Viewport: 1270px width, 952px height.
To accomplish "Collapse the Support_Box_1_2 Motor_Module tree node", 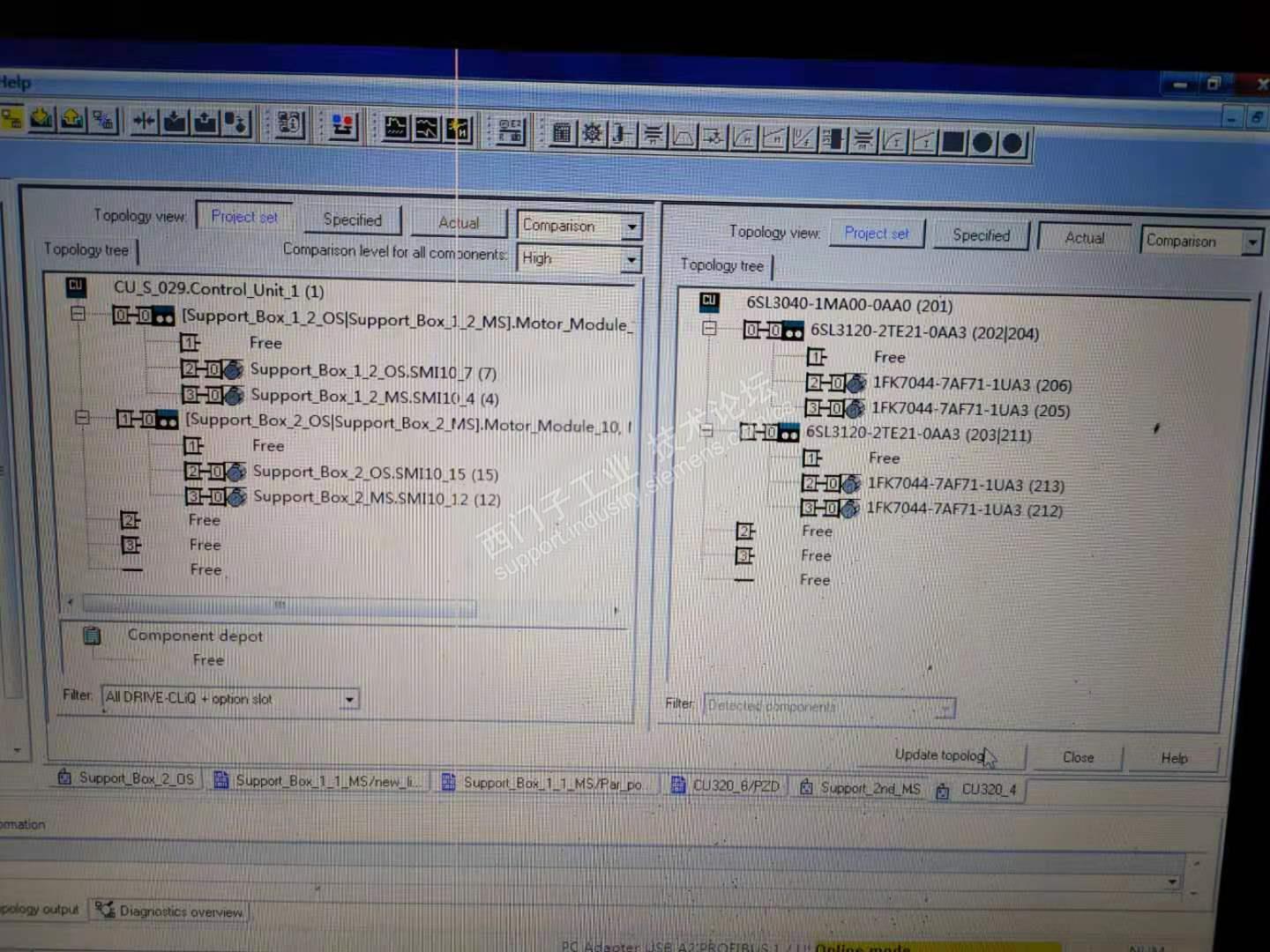I will 78,313.
